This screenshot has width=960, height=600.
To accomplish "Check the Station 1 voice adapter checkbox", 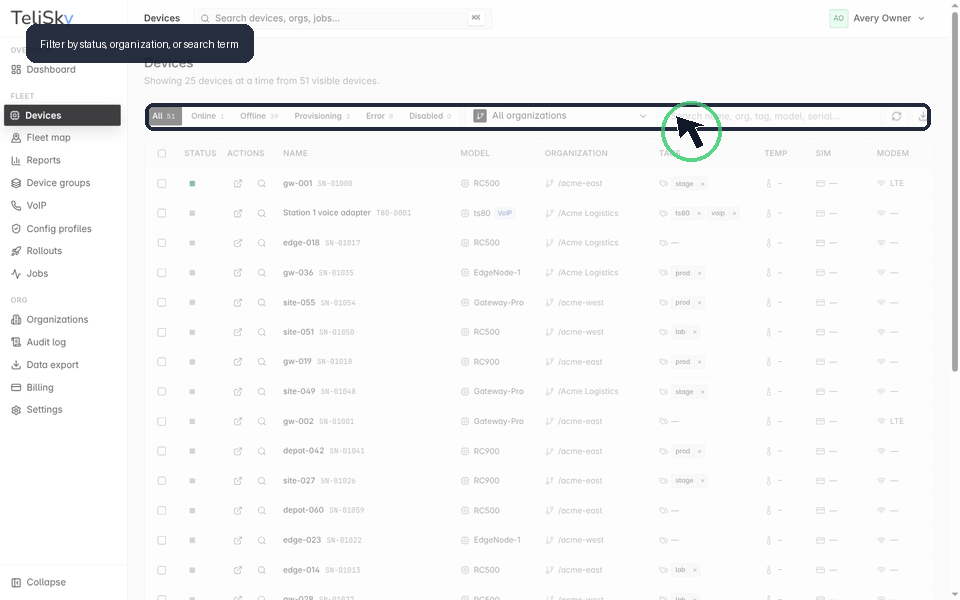I will (162, 213).
